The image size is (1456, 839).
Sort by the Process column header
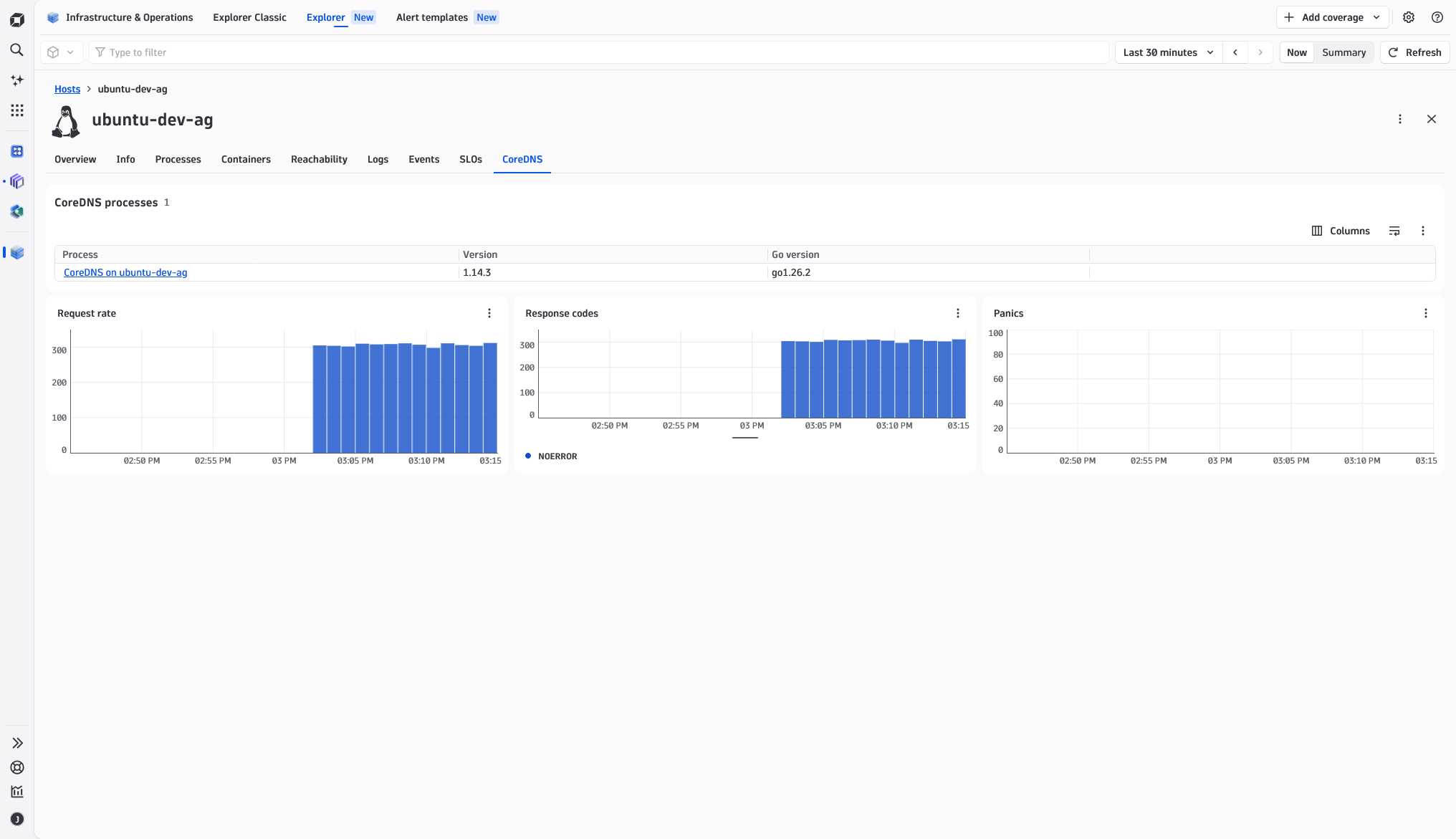pyautogui.click(x=257, y=254)
